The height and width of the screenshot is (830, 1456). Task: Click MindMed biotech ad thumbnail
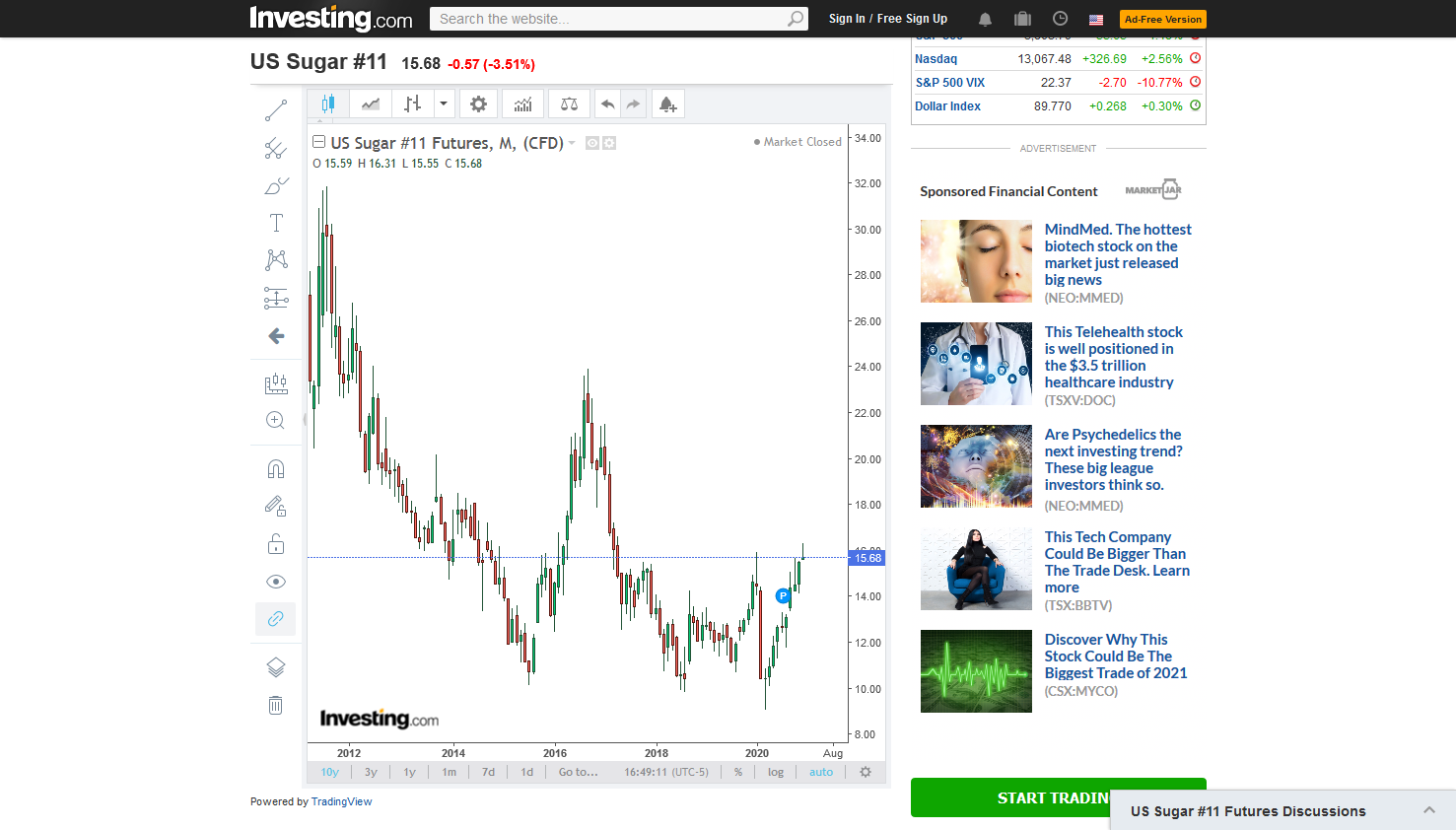coord(976,261)
